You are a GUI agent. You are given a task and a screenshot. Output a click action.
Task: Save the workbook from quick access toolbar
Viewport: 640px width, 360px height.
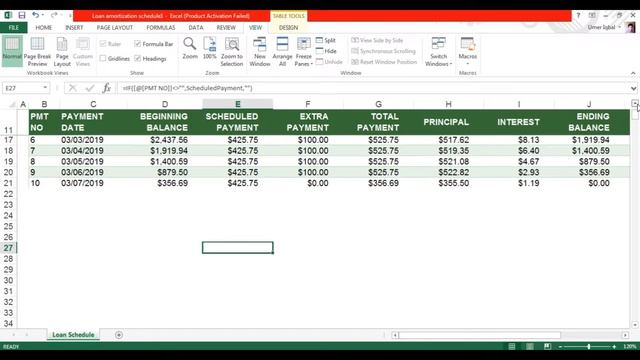(x=22, y=16)
